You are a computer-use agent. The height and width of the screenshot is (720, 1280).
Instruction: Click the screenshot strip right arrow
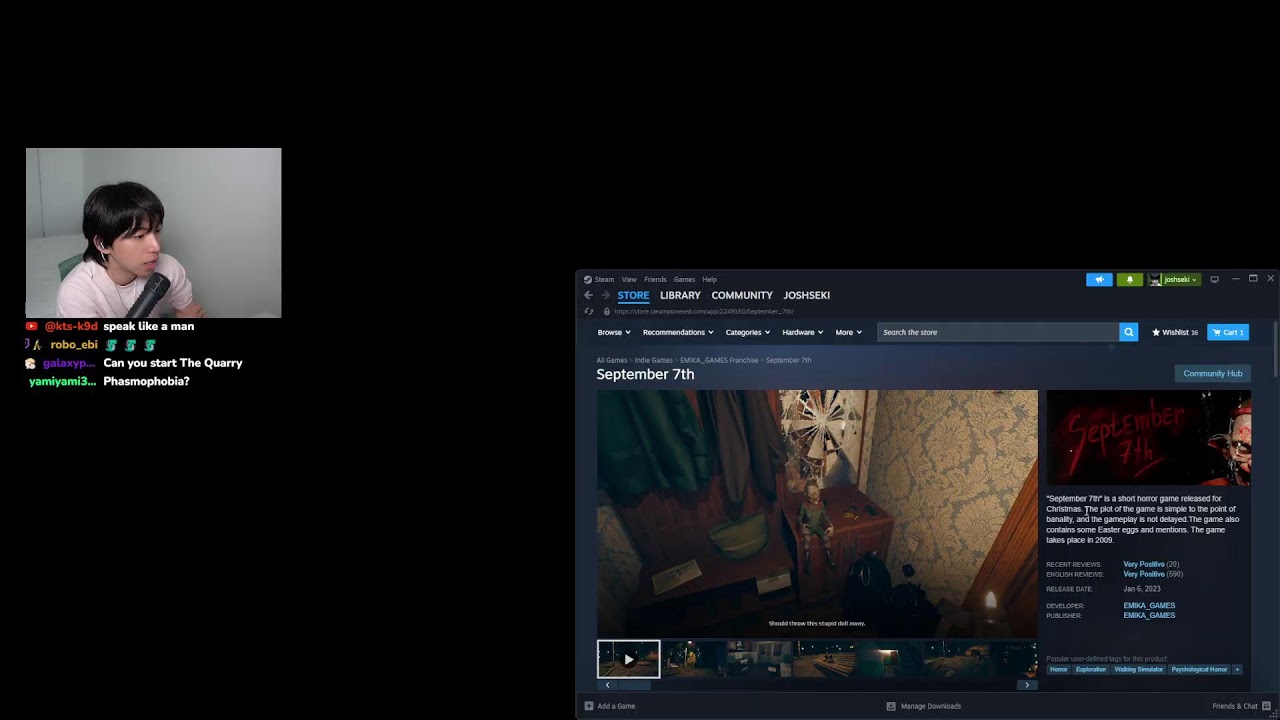click(x=1027, y=685)
